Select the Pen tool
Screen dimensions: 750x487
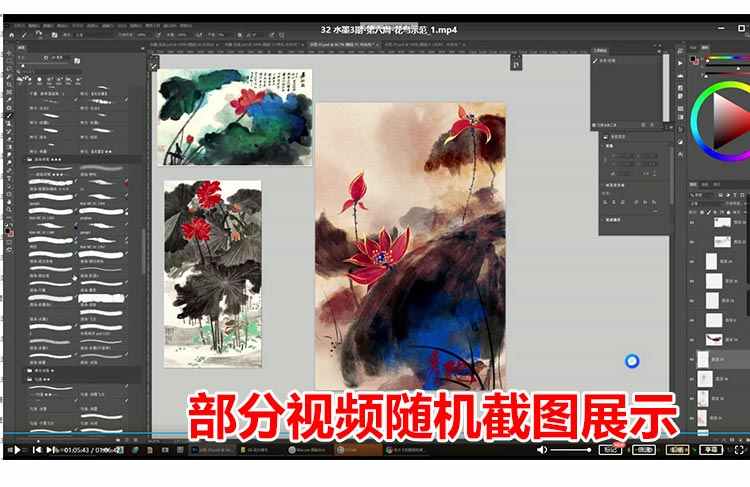(x=9, y=170)
